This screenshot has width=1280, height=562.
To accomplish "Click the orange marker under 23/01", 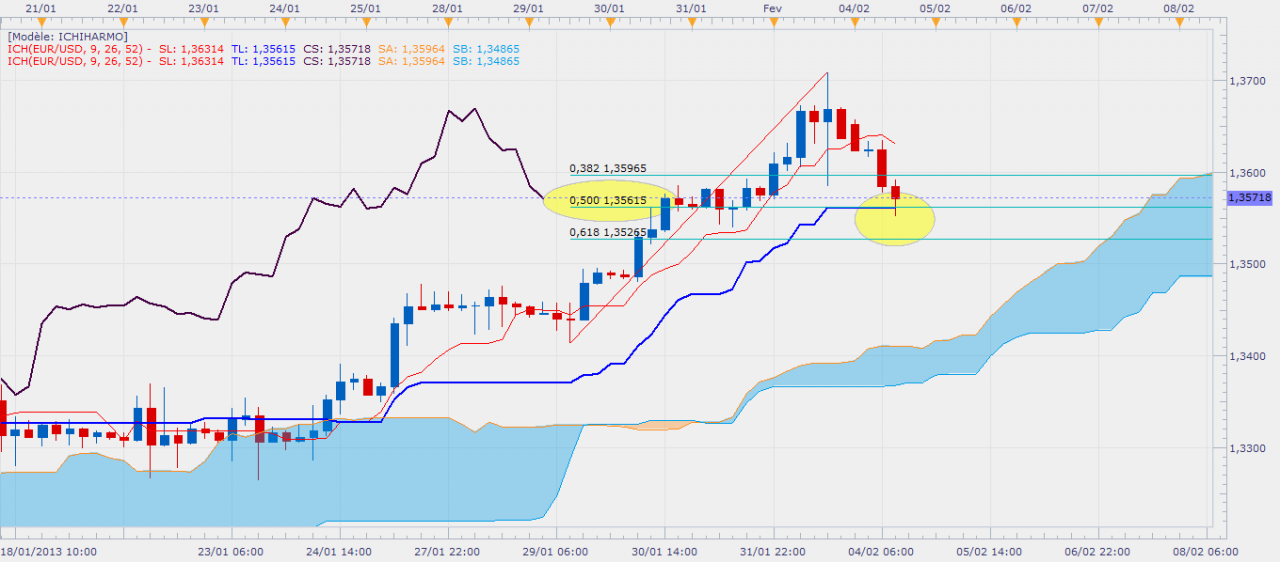I will [203, 20].
